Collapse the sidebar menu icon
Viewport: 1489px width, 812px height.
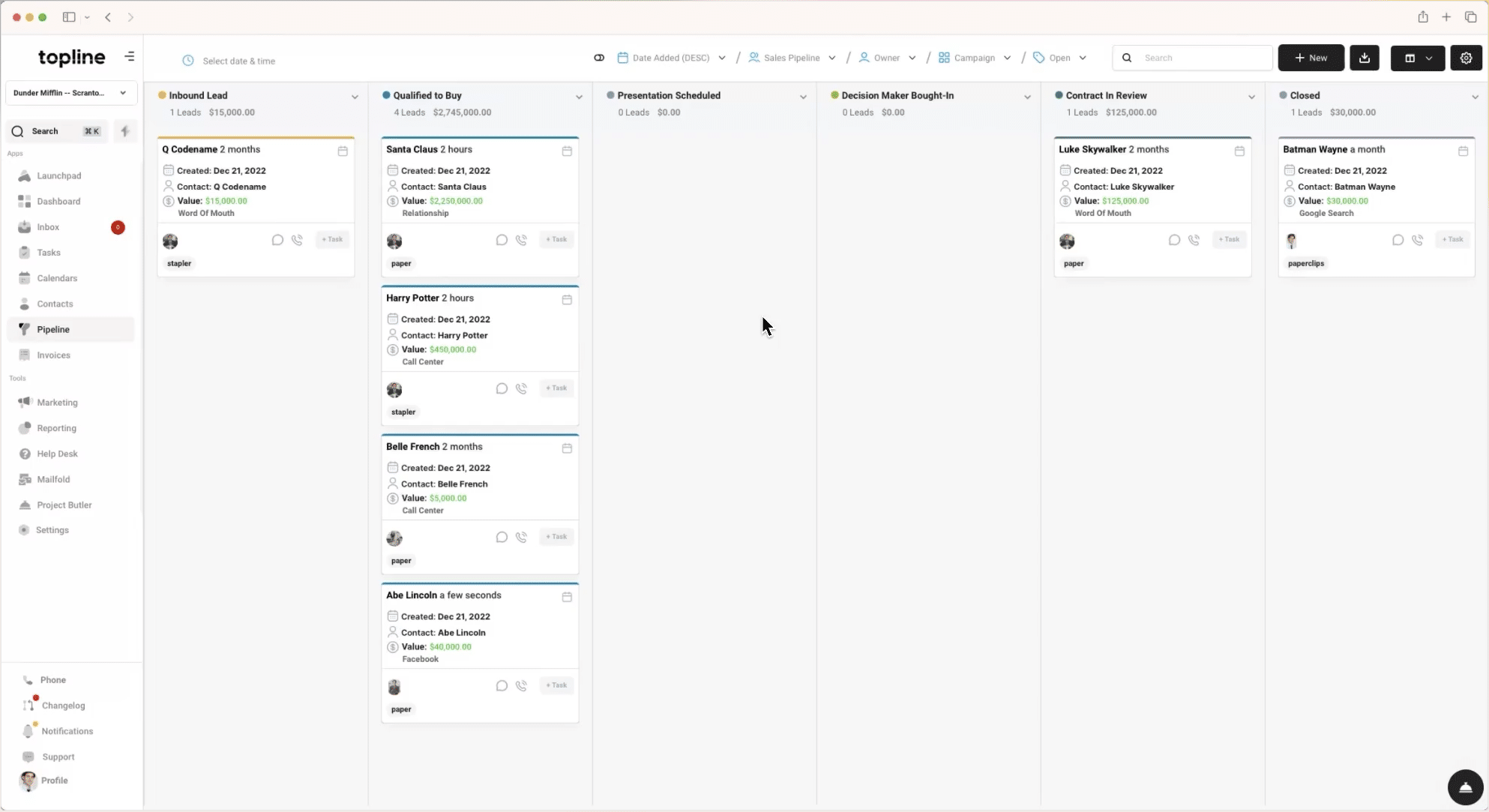point(130,57)
